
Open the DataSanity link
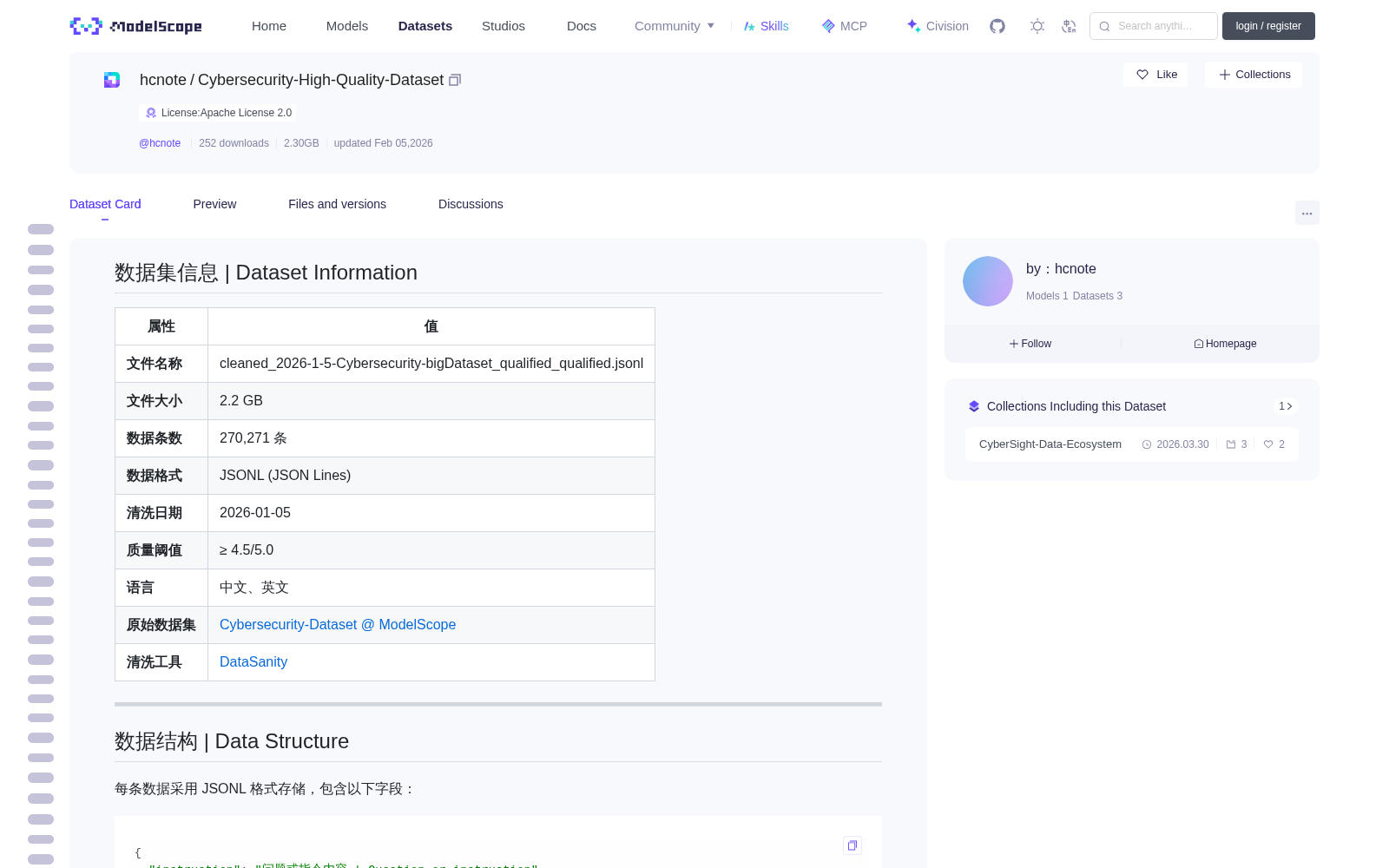[x=253, y=662]
